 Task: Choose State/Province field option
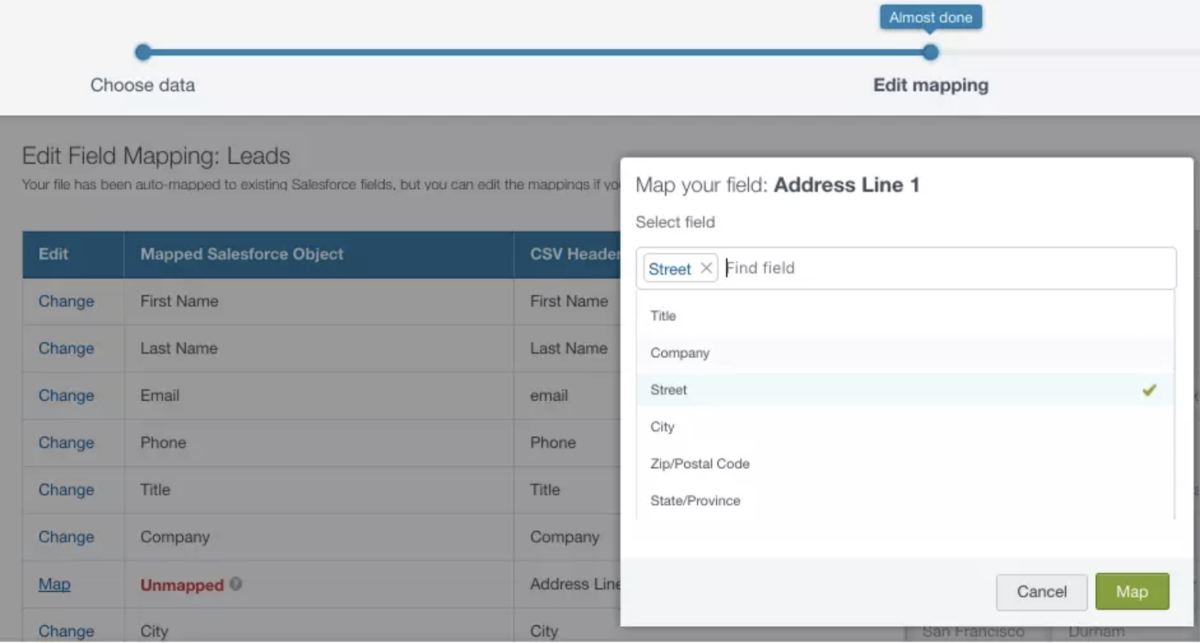click(x=696, y=500)
